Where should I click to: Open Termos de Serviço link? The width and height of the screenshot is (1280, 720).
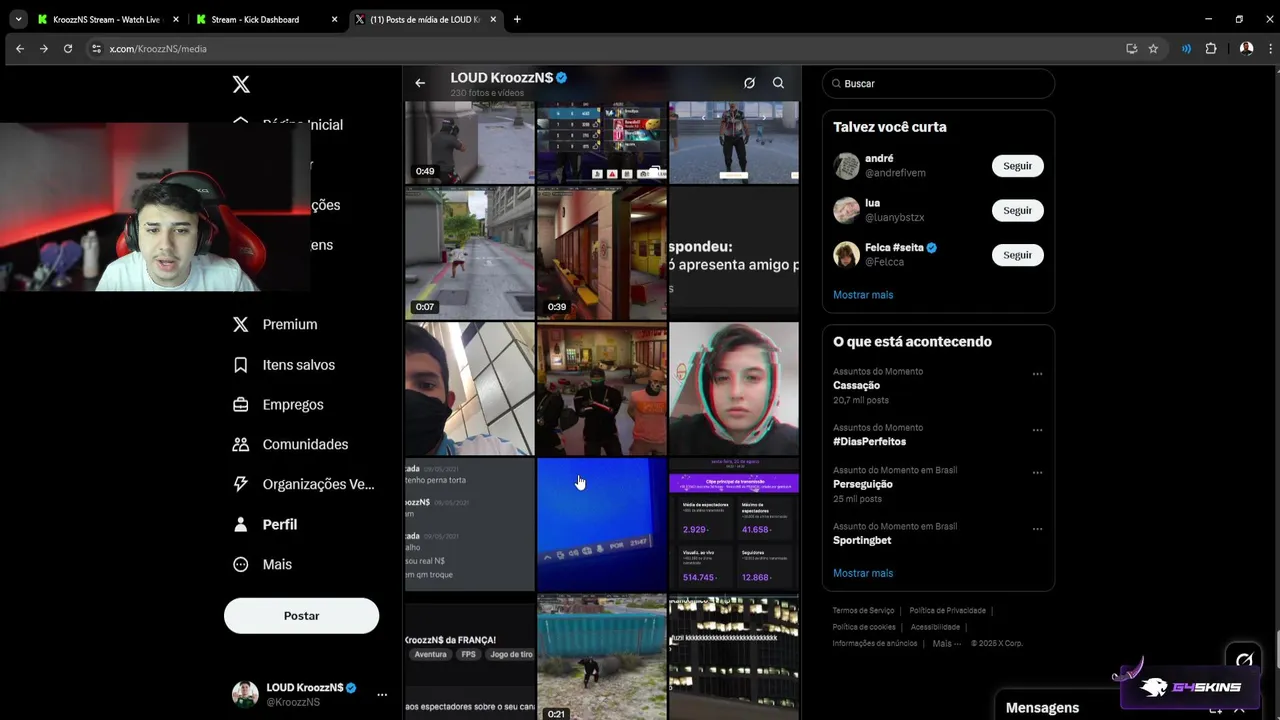pos(863,610)
